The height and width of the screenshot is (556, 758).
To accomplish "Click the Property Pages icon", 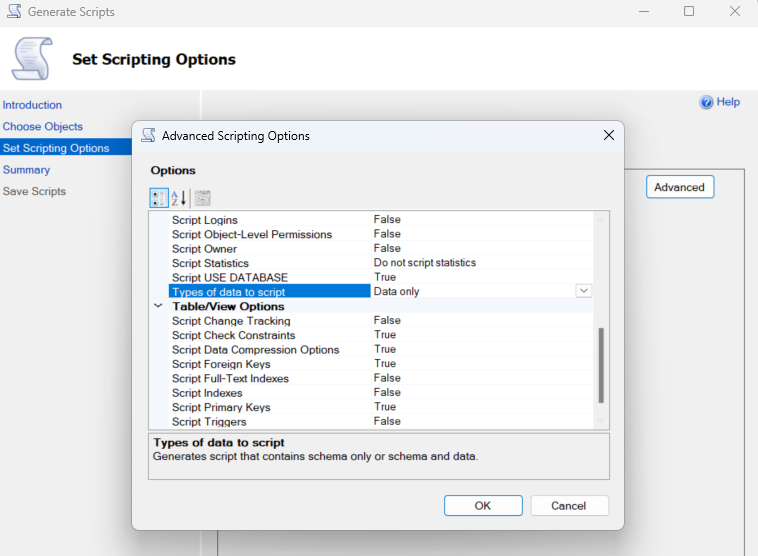I will click(x=202, y=198).
